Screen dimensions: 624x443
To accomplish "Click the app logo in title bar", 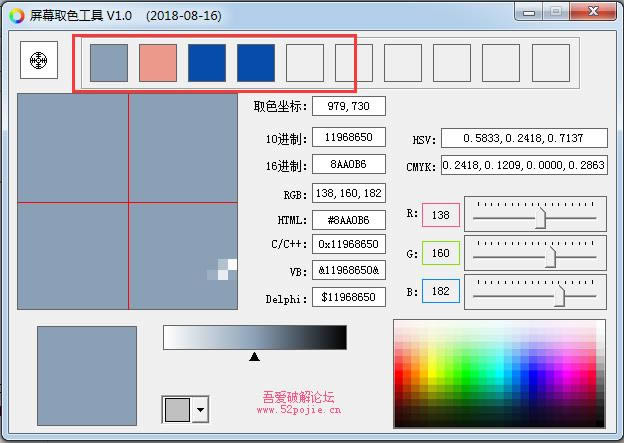I will point(15,16).
